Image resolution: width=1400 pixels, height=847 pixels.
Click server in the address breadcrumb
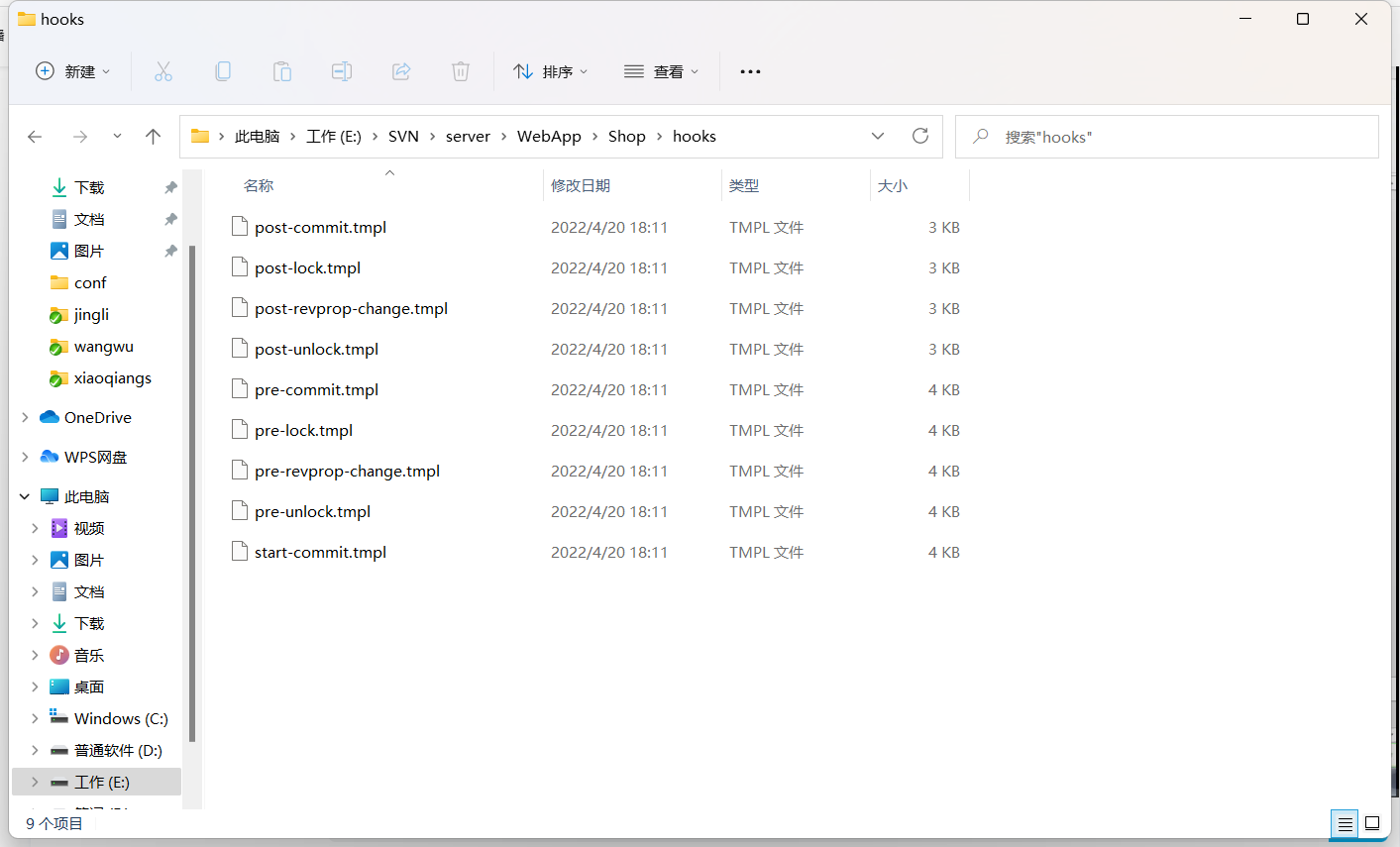pos(468,137)
